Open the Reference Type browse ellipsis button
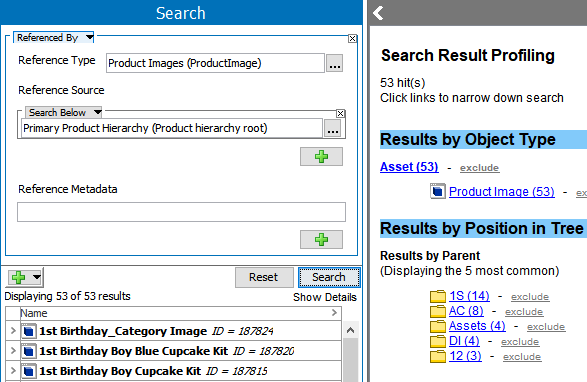Screen dimensions: 587x382 334,63
